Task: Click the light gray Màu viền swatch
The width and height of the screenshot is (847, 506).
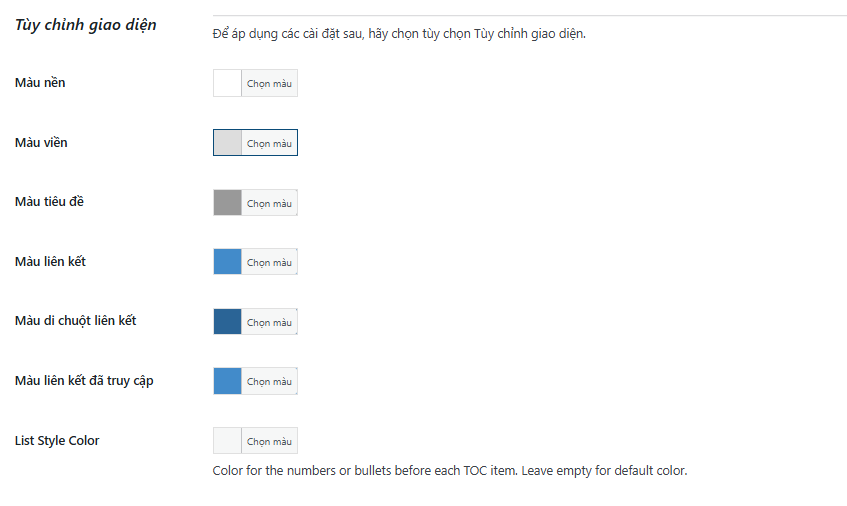Action: coord(228,143)
